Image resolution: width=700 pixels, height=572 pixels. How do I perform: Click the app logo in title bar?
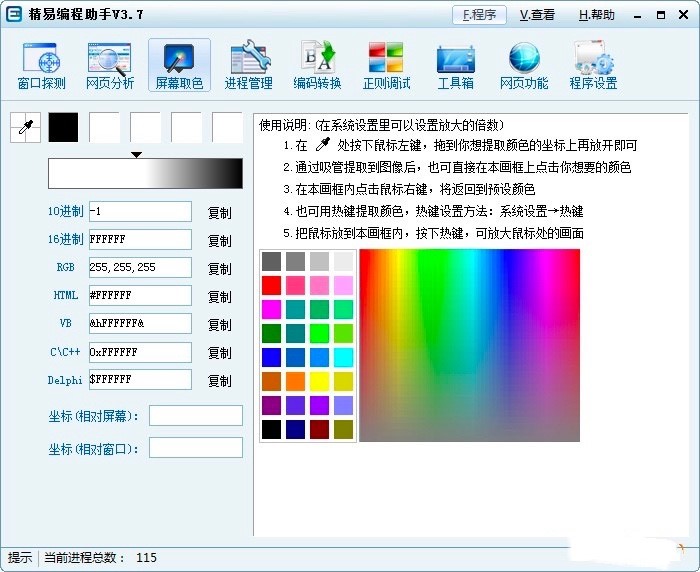click(14, 14)
